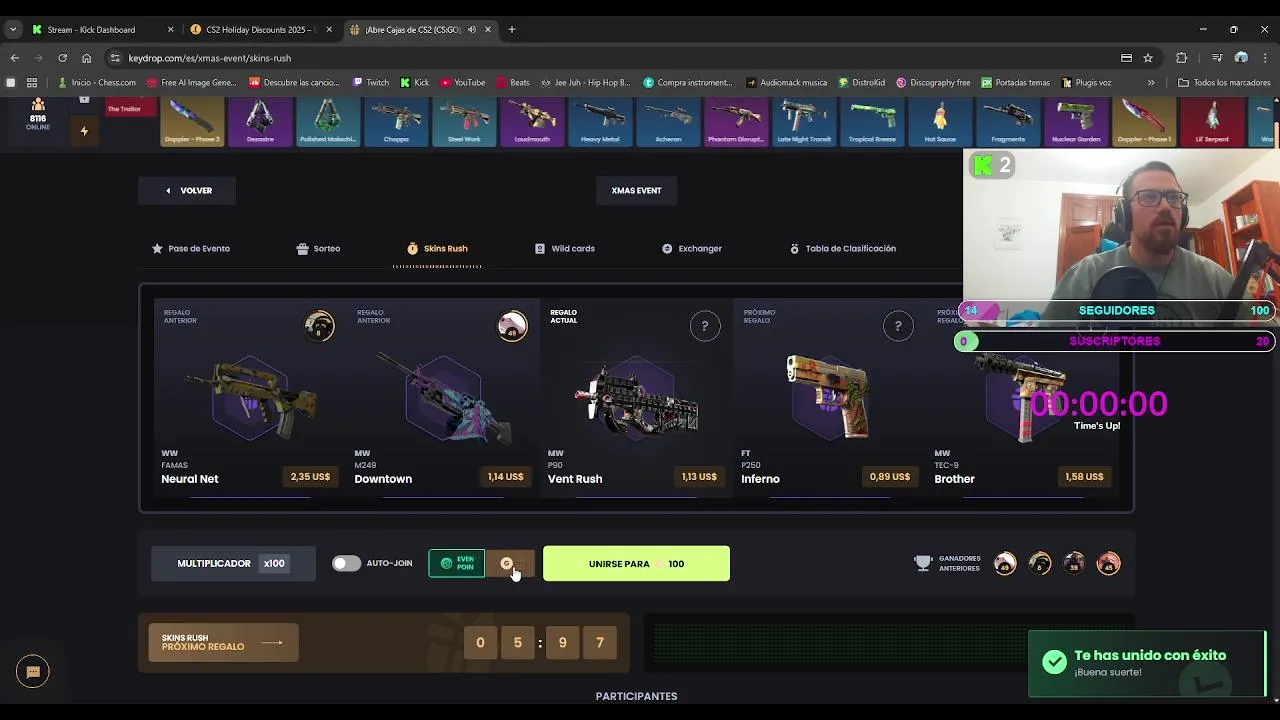Select the P250 Inferno next gift
This screenshot has height=720, width=1280.
829,397
